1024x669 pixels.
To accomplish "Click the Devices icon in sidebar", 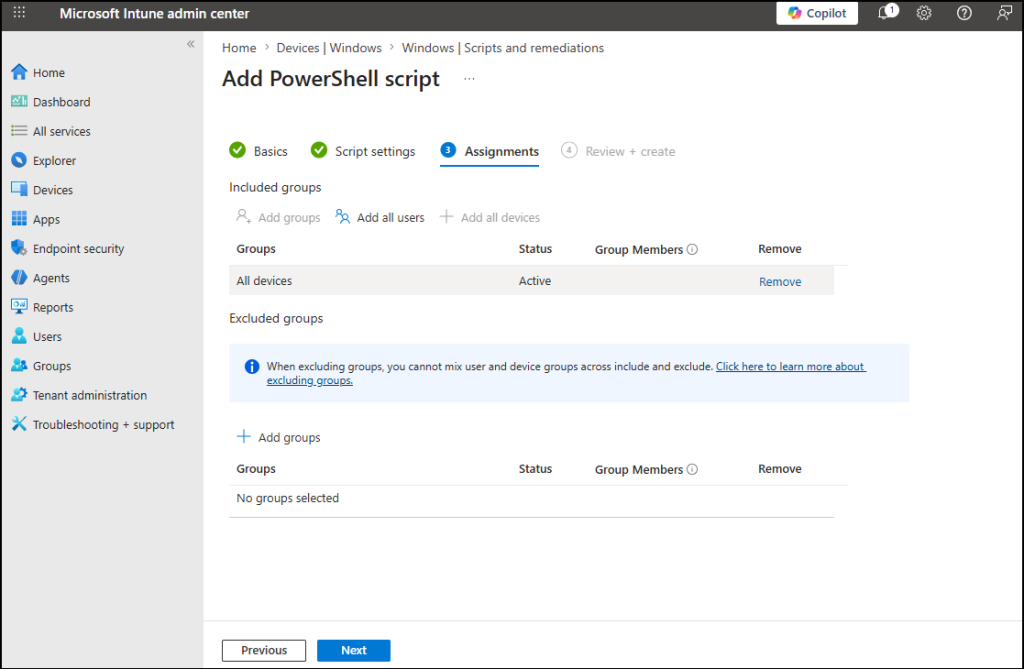I will 19,189.
